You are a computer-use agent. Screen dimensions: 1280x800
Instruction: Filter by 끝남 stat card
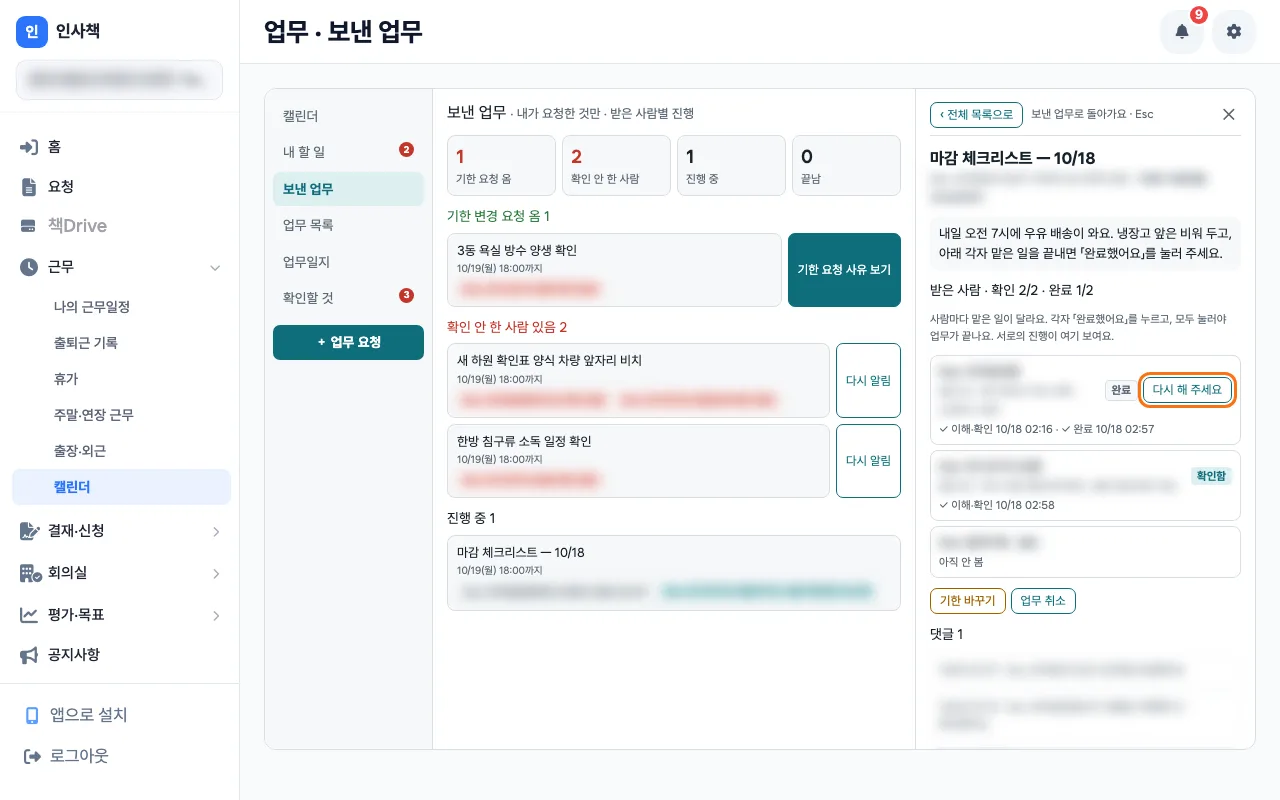(x=846, y=165)
